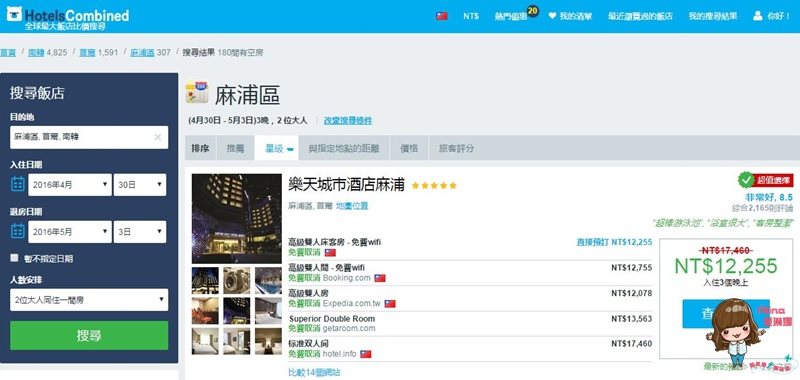Viewport: 800px width, 380px height.
Task: Click the 改變搜尋條件 link
Action: (348, 120)
